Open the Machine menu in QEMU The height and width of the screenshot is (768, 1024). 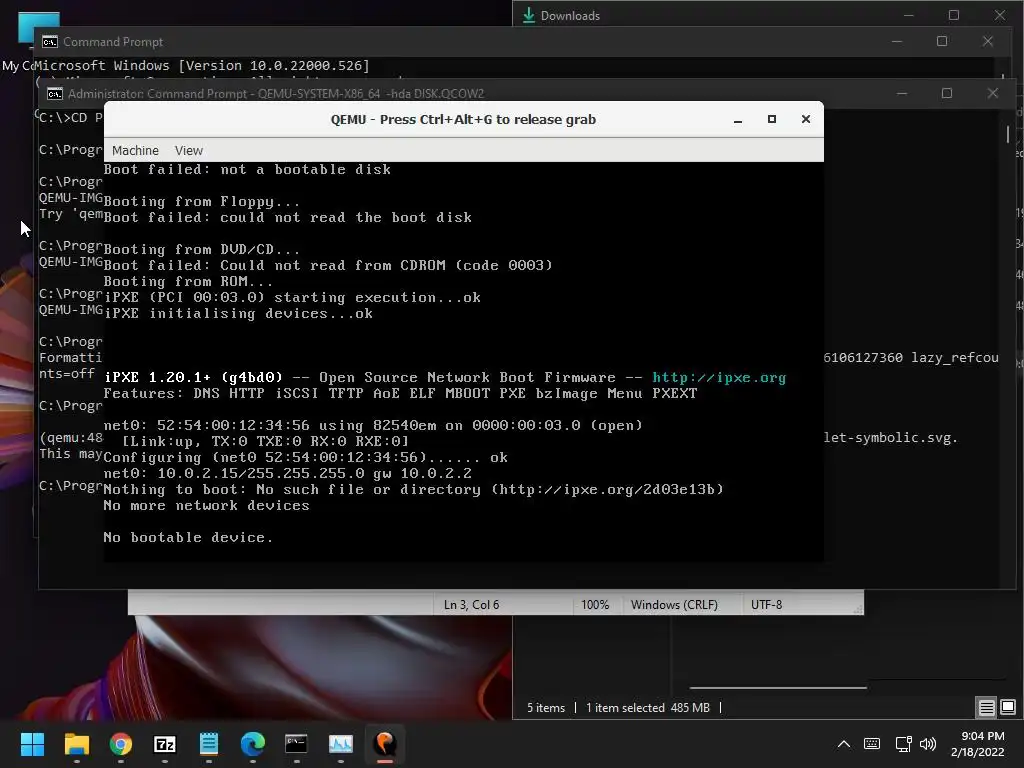click(x=135, y=150)
